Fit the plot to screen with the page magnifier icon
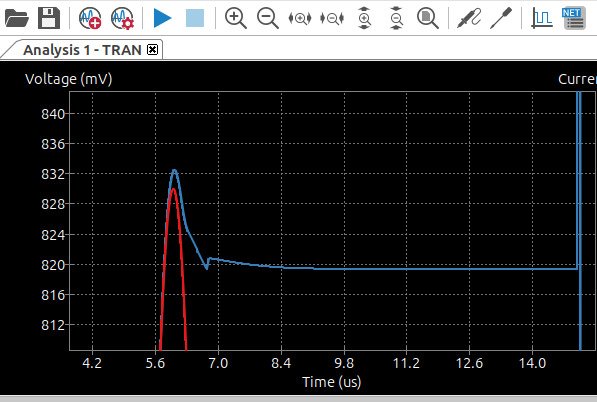The image size is (597, 402). 428,18
